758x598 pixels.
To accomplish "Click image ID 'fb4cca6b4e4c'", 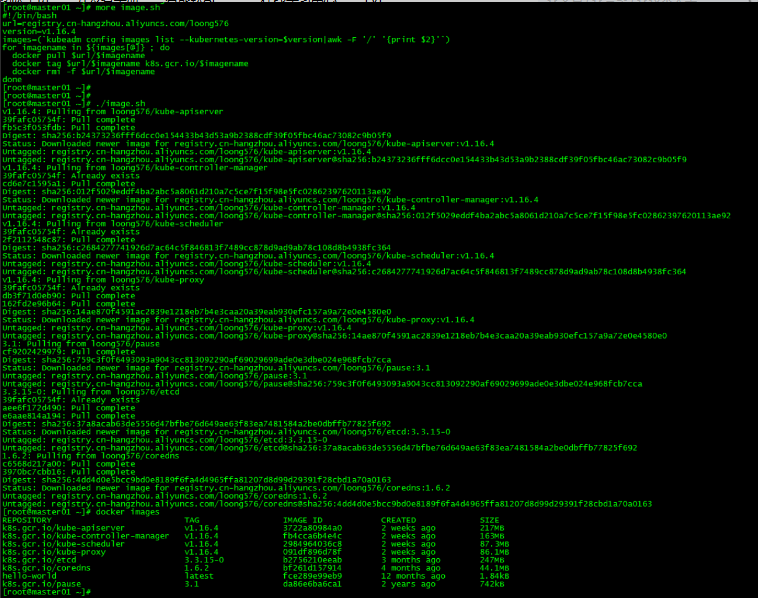I will click(x=312, y=536).
